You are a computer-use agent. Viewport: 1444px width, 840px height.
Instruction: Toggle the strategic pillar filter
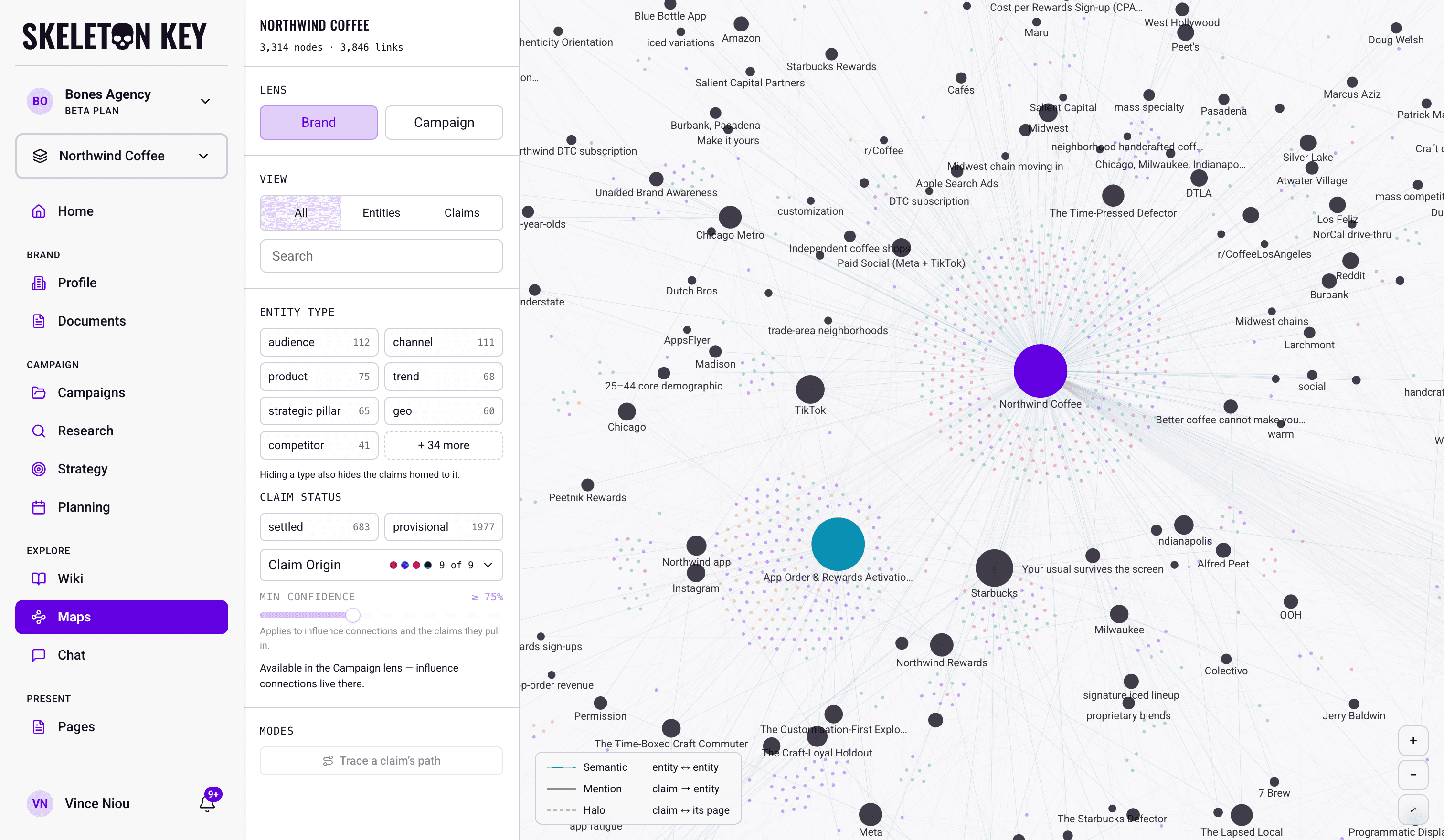coord(319,410)
